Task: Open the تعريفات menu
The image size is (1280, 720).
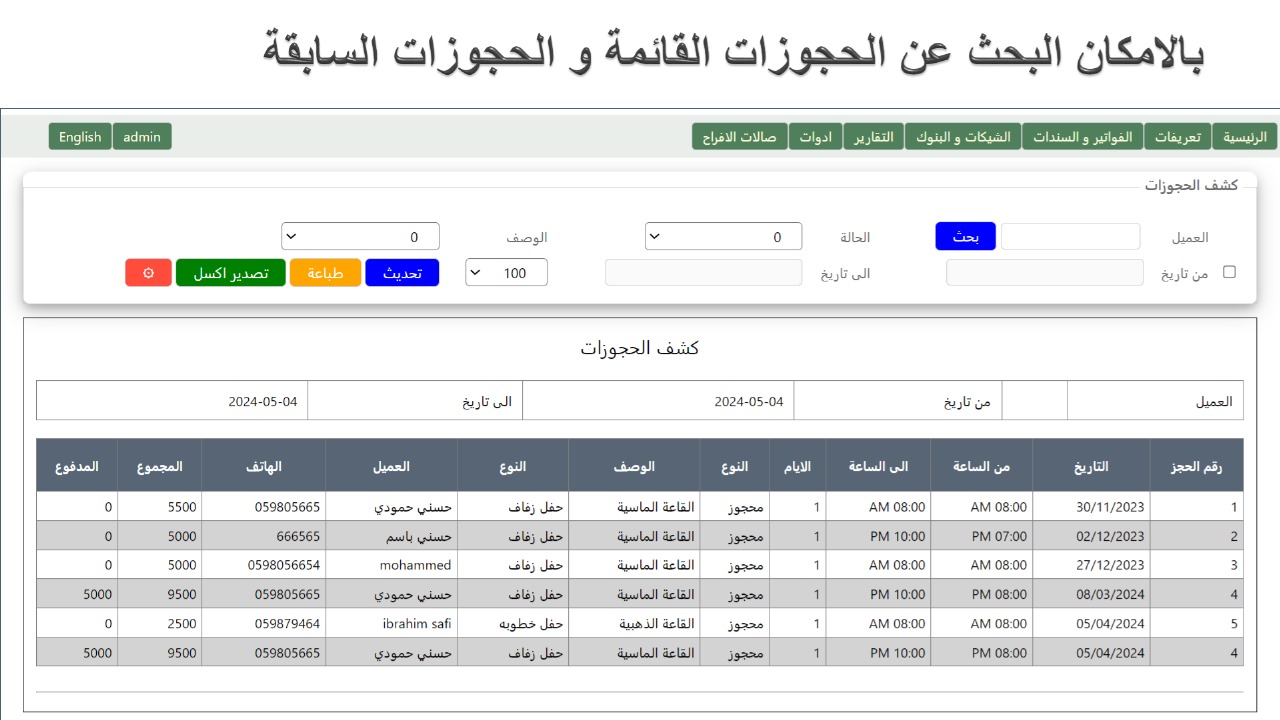Action: pos(1178,137)
